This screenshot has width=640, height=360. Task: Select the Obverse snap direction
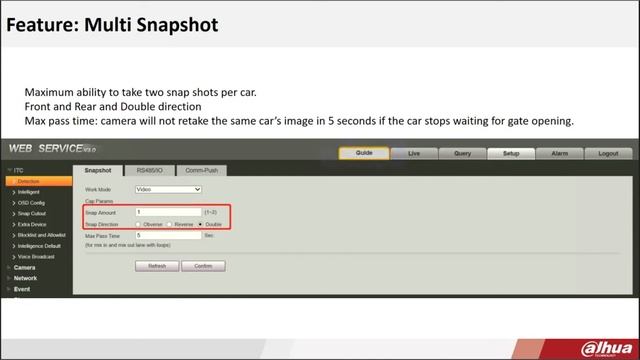[138, 224]
